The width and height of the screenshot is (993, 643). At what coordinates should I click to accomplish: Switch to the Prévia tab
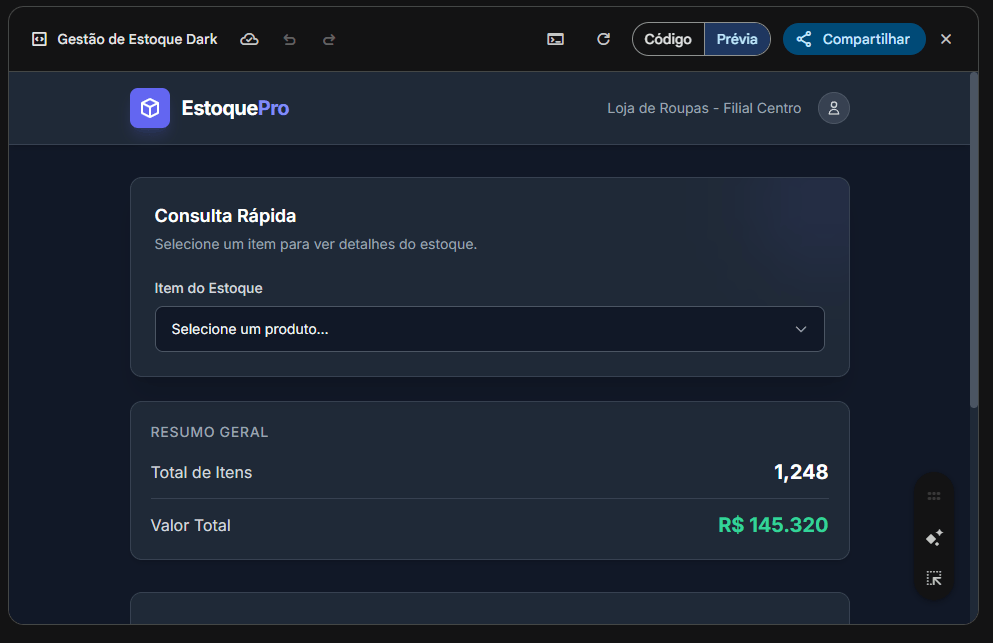pyautogui.click(x=737, y=39)
